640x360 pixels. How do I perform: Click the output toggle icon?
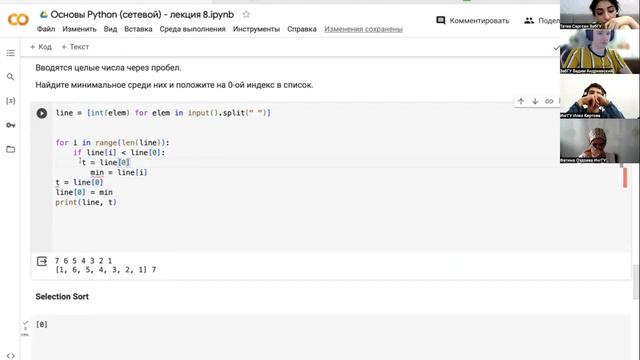coord(42,261)
